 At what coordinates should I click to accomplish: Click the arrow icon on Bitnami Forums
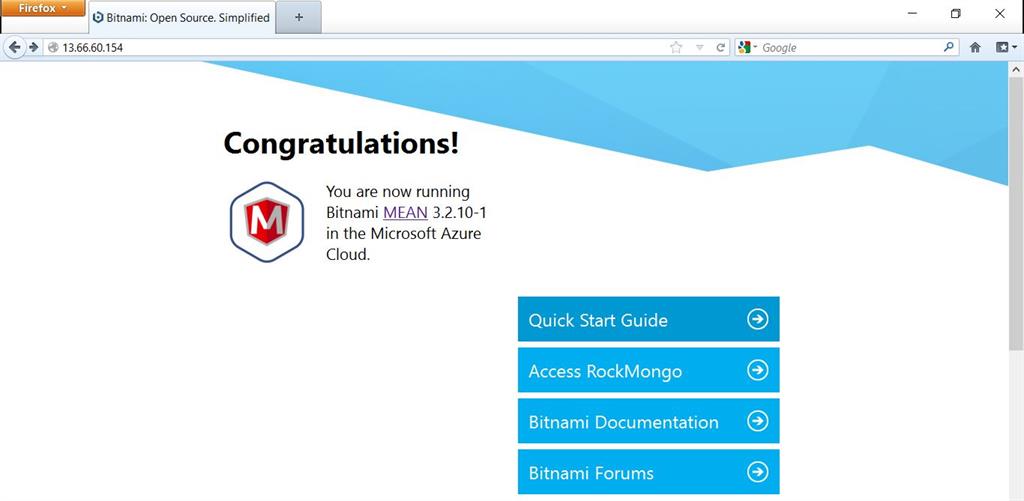[758, 472]
